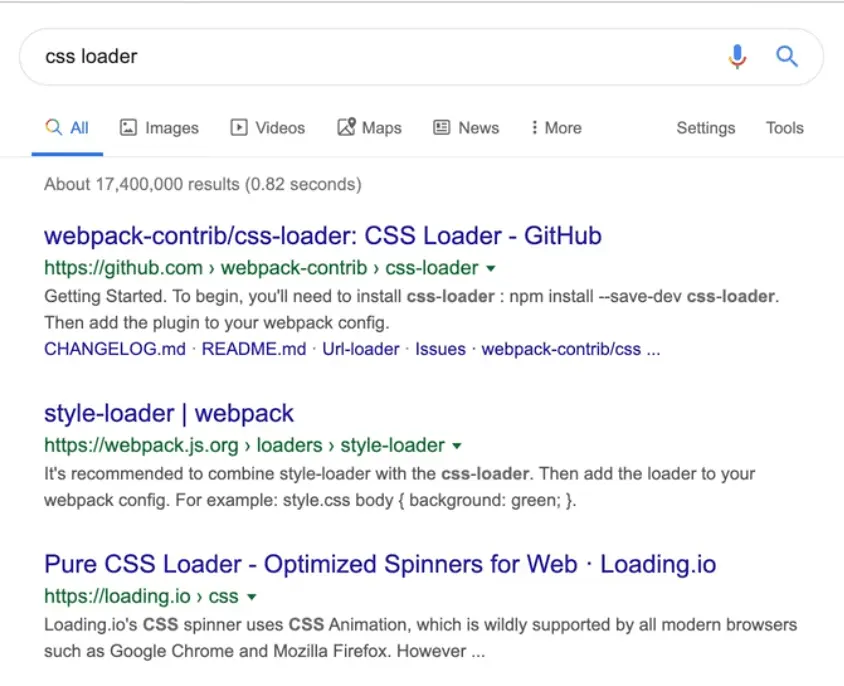Open the Url-loader sitelink
This screenshot has width=844, height=686.
pyautogui.click(x=361, y=349)
